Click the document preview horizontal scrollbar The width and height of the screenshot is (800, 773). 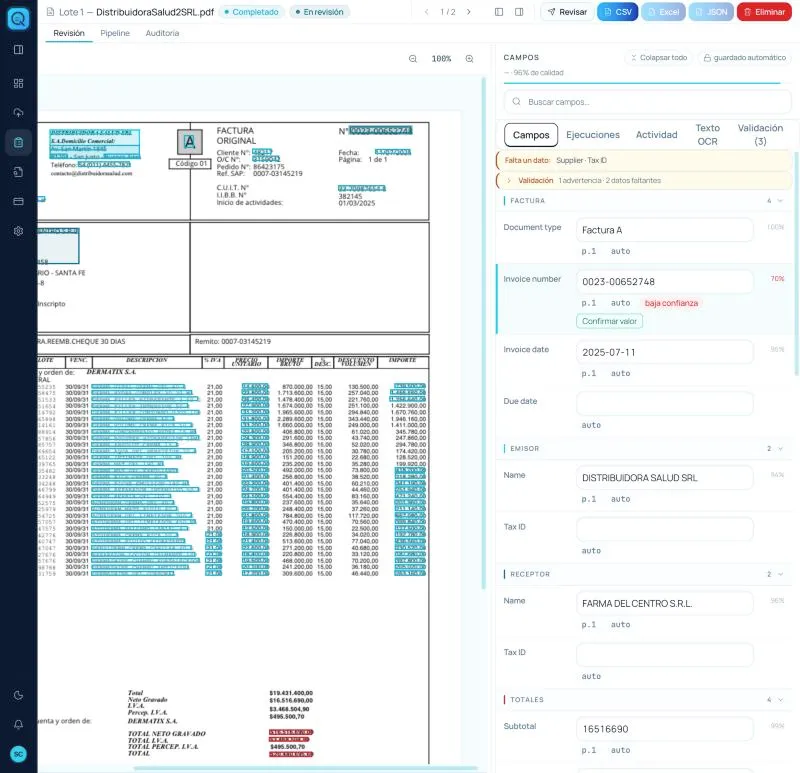pyautogui.click(x=306, y=768)
